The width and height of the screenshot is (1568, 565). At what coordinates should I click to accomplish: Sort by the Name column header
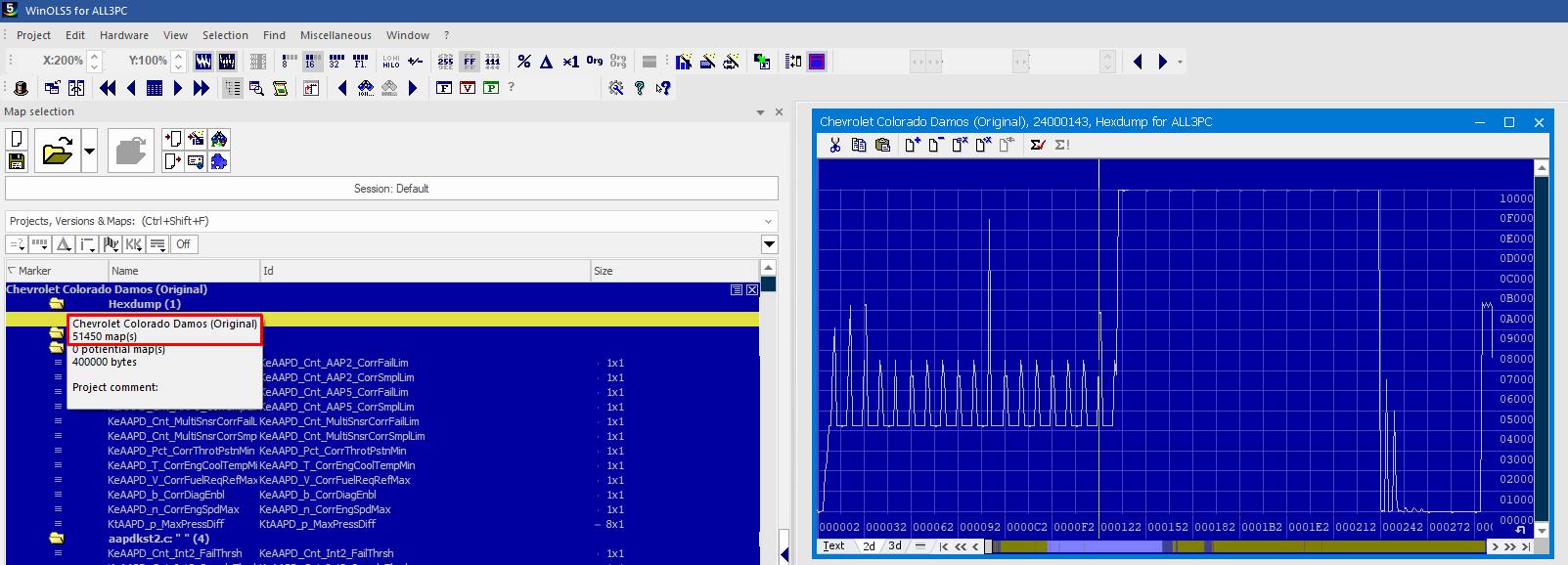[184, 271]
